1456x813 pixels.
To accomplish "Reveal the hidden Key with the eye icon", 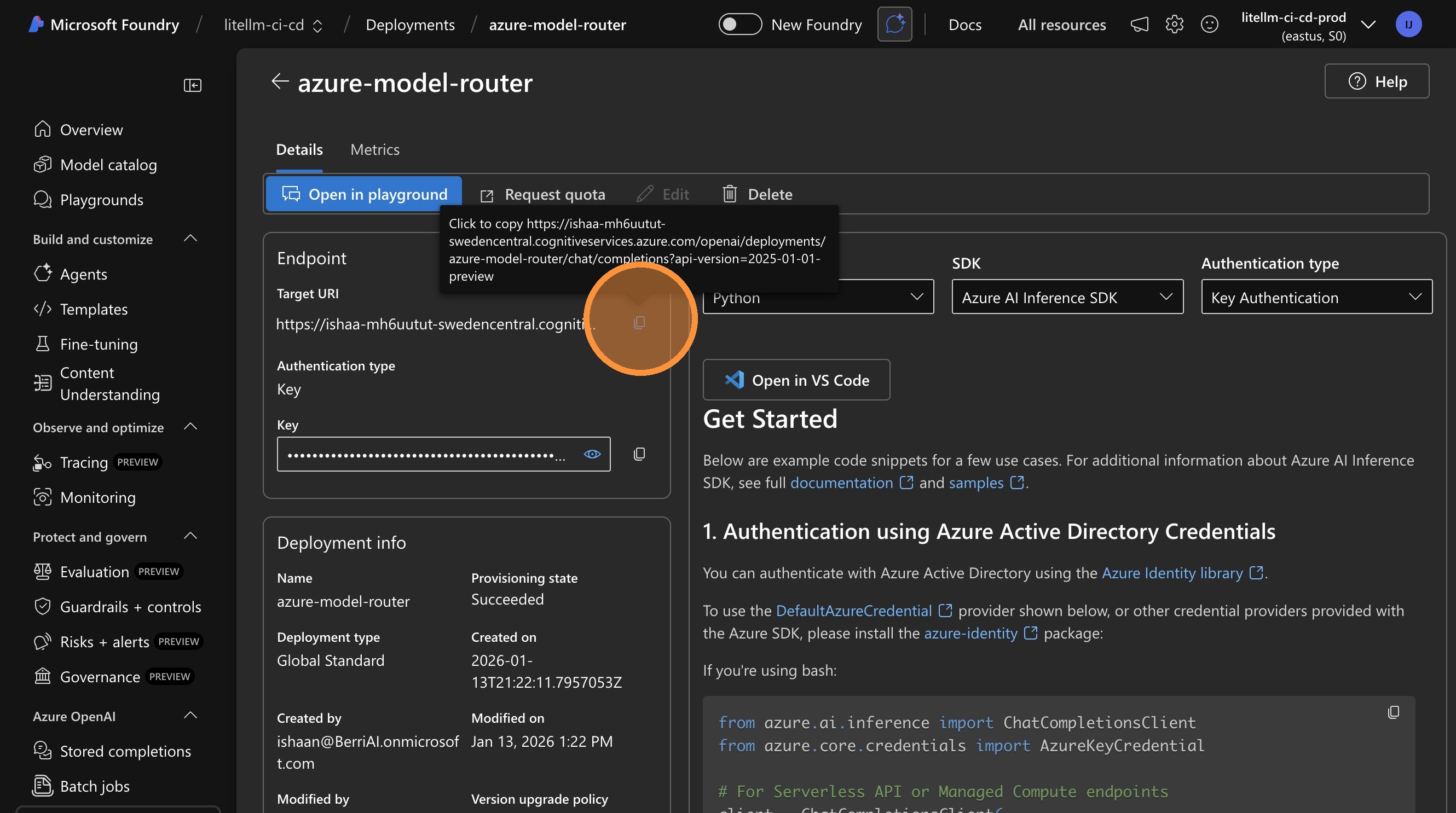I will coord(592,454).
